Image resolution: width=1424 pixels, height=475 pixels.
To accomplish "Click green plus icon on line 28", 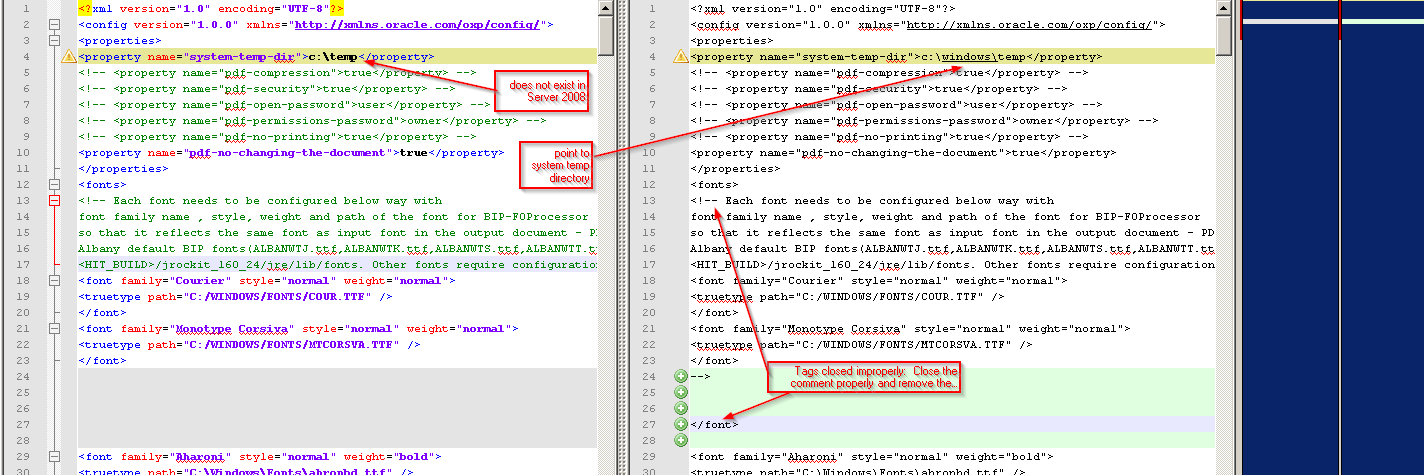I will [x=681, y=440].
